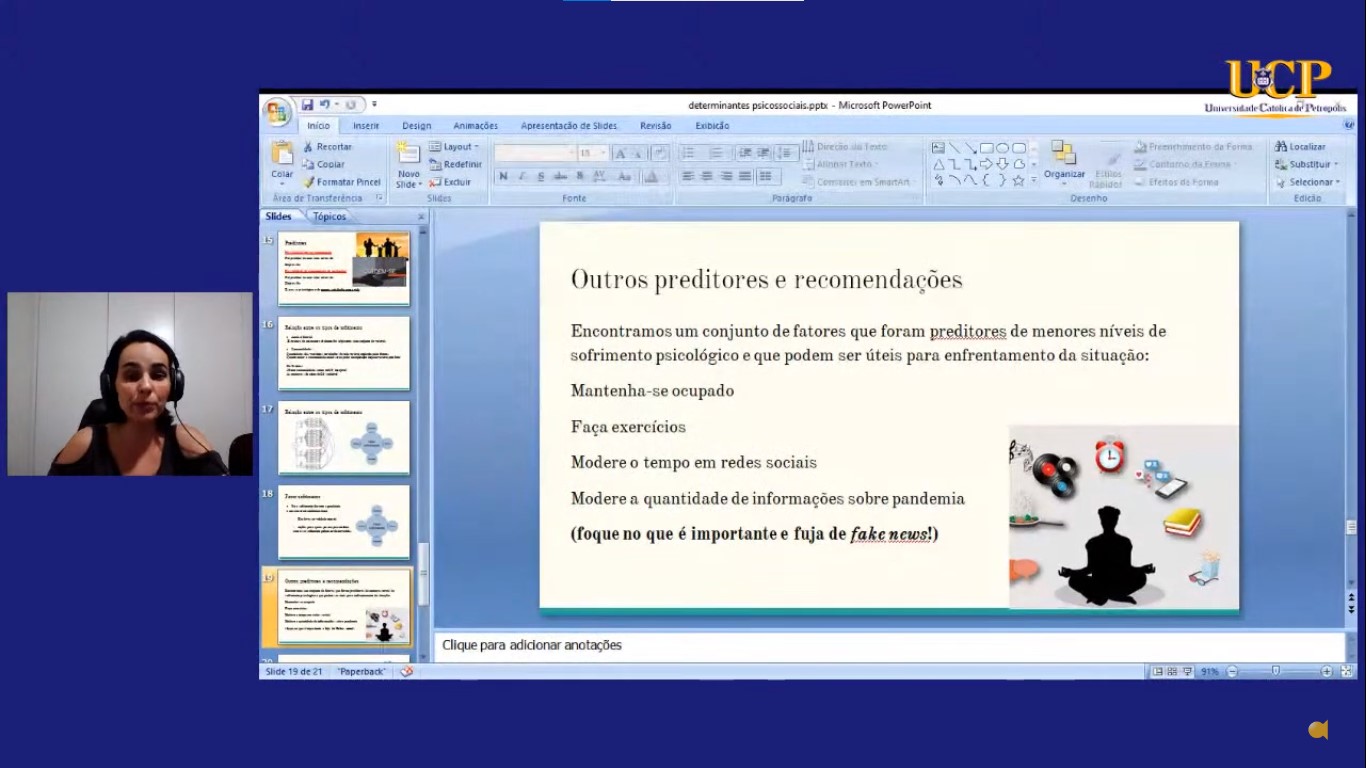The image size is (1366, 768).
Task: Select the triangle shape in gallery
Action: tap(939, 164)
